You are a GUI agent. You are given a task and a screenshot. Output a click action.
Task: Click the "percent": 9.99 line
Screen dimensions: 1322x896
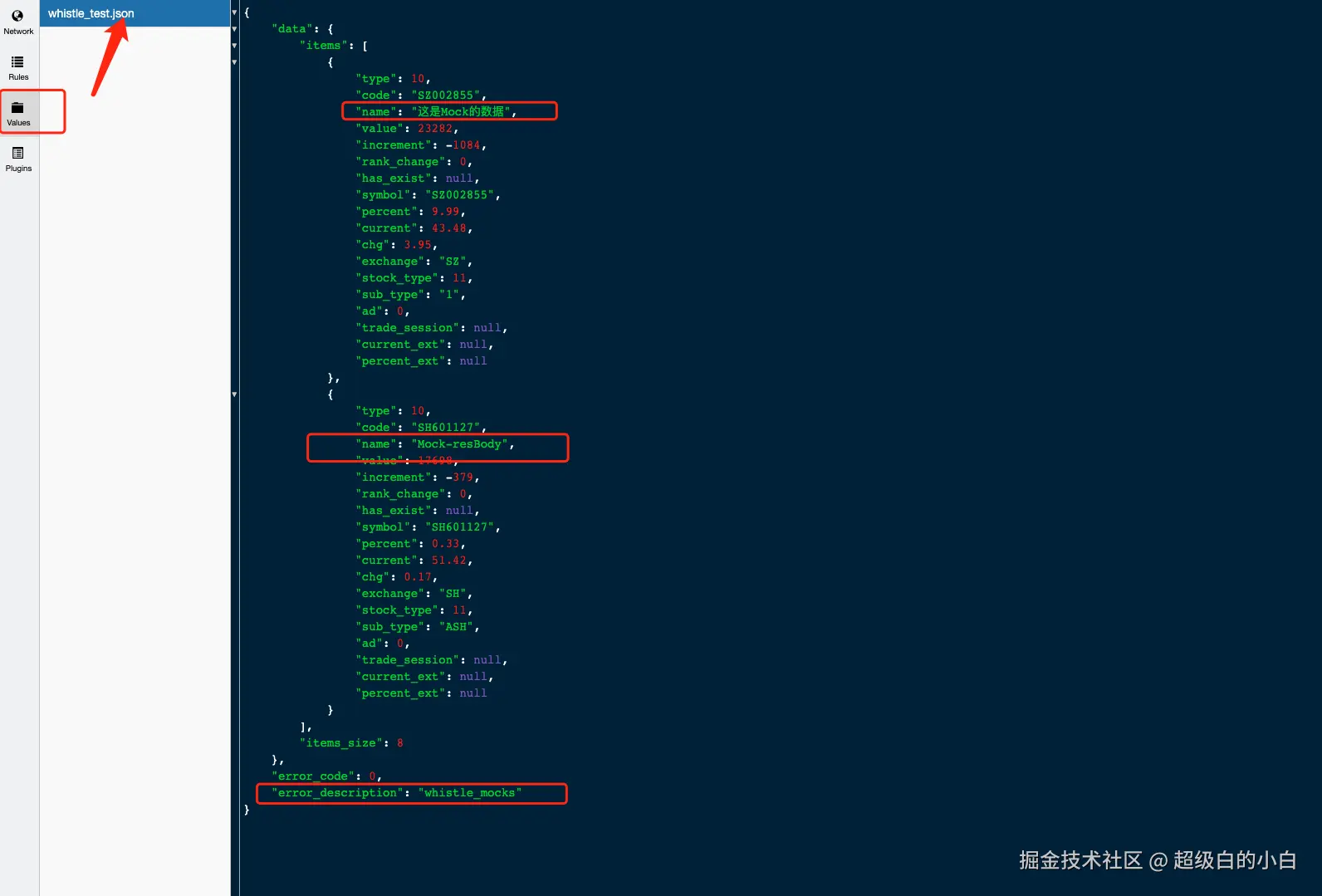[x=410, y=212]
